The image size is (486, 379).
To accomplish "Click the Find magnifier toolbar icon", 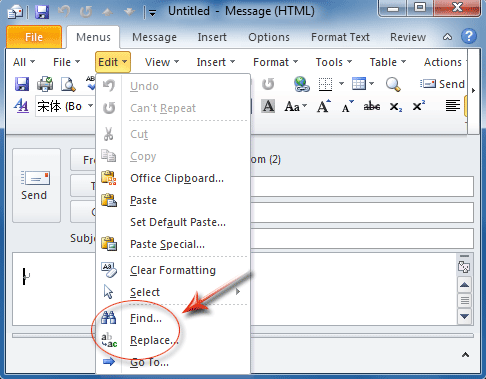I will [x=393, y=84].
